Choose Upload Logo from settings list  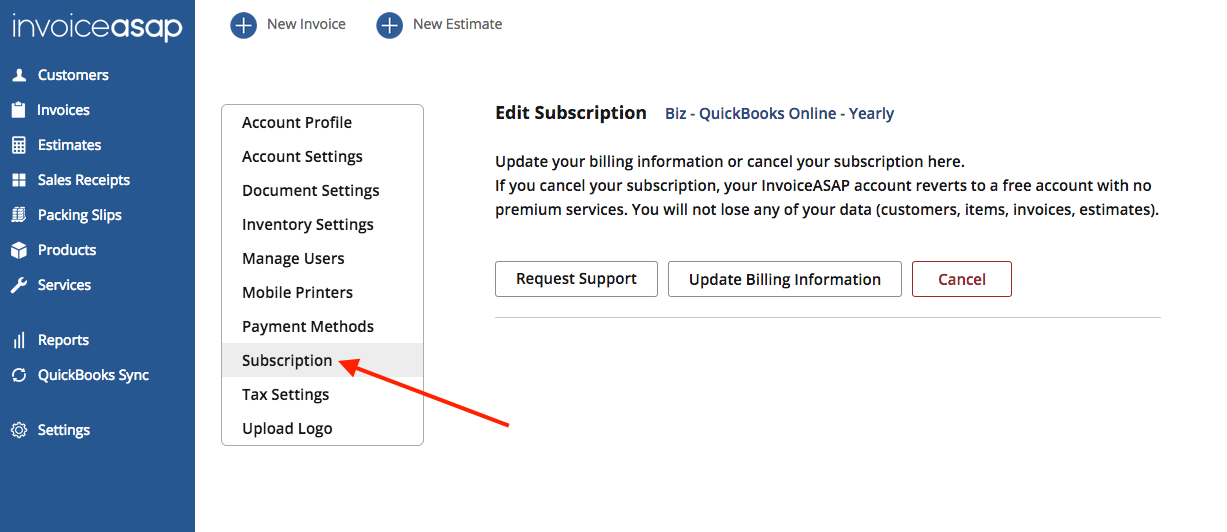(x=287, y=428)
